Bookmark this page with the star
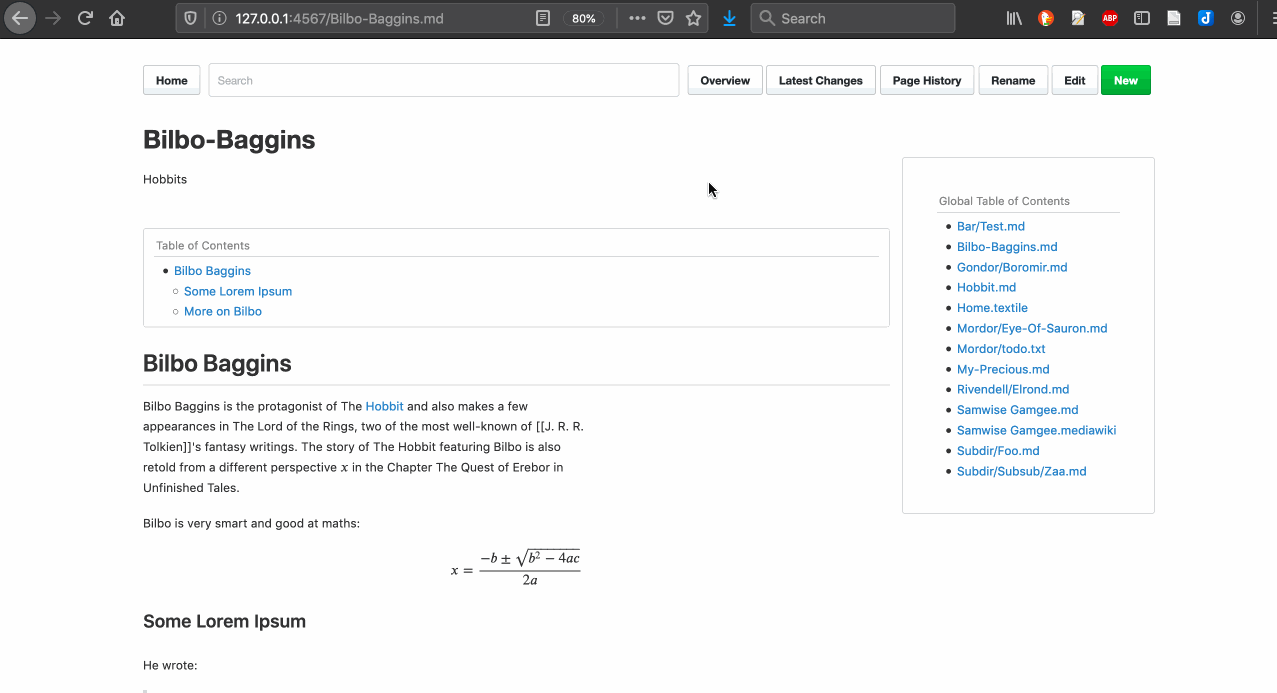The image size is (1277, 693). (692, 18)
